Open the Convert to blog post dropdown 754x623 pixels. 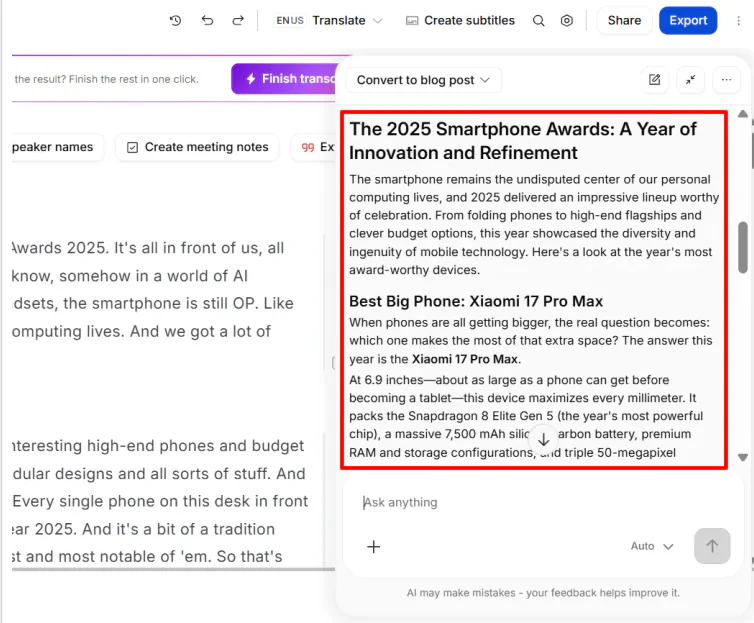[423, 80]
